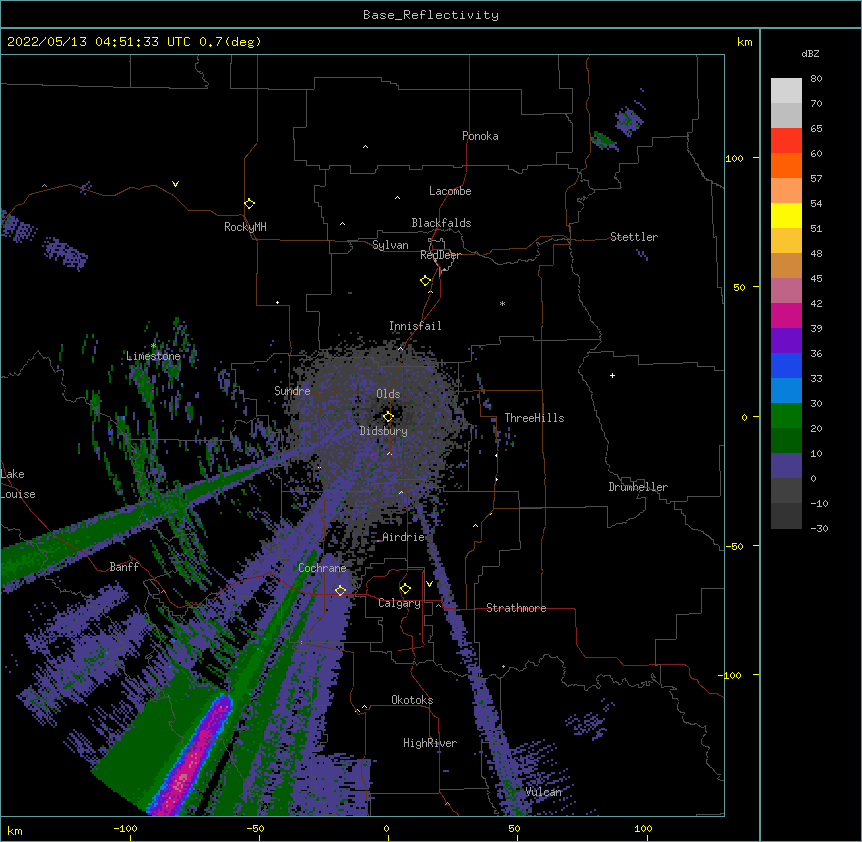Click the km unit label beside the timestamp bar
Viewport: 862px width, 842px height.
pyautogui.click(x=744, y=42)
